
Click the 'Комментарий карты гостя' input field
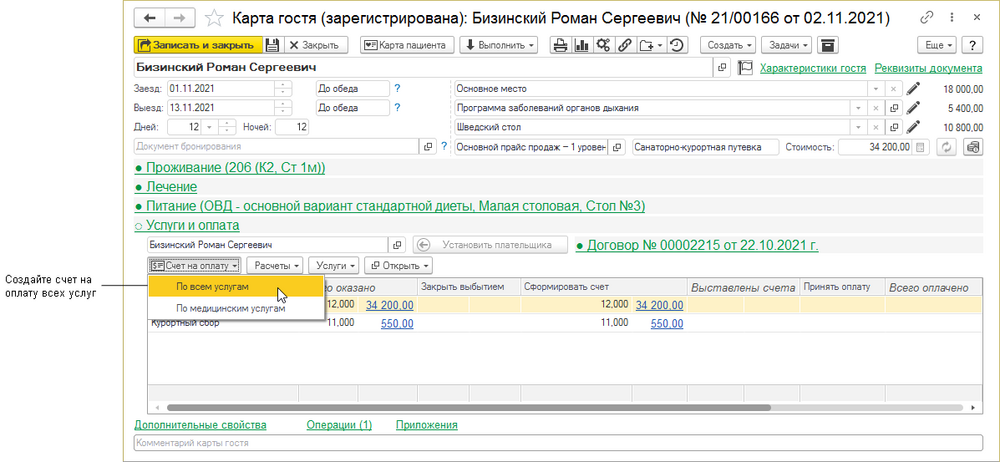550,443
